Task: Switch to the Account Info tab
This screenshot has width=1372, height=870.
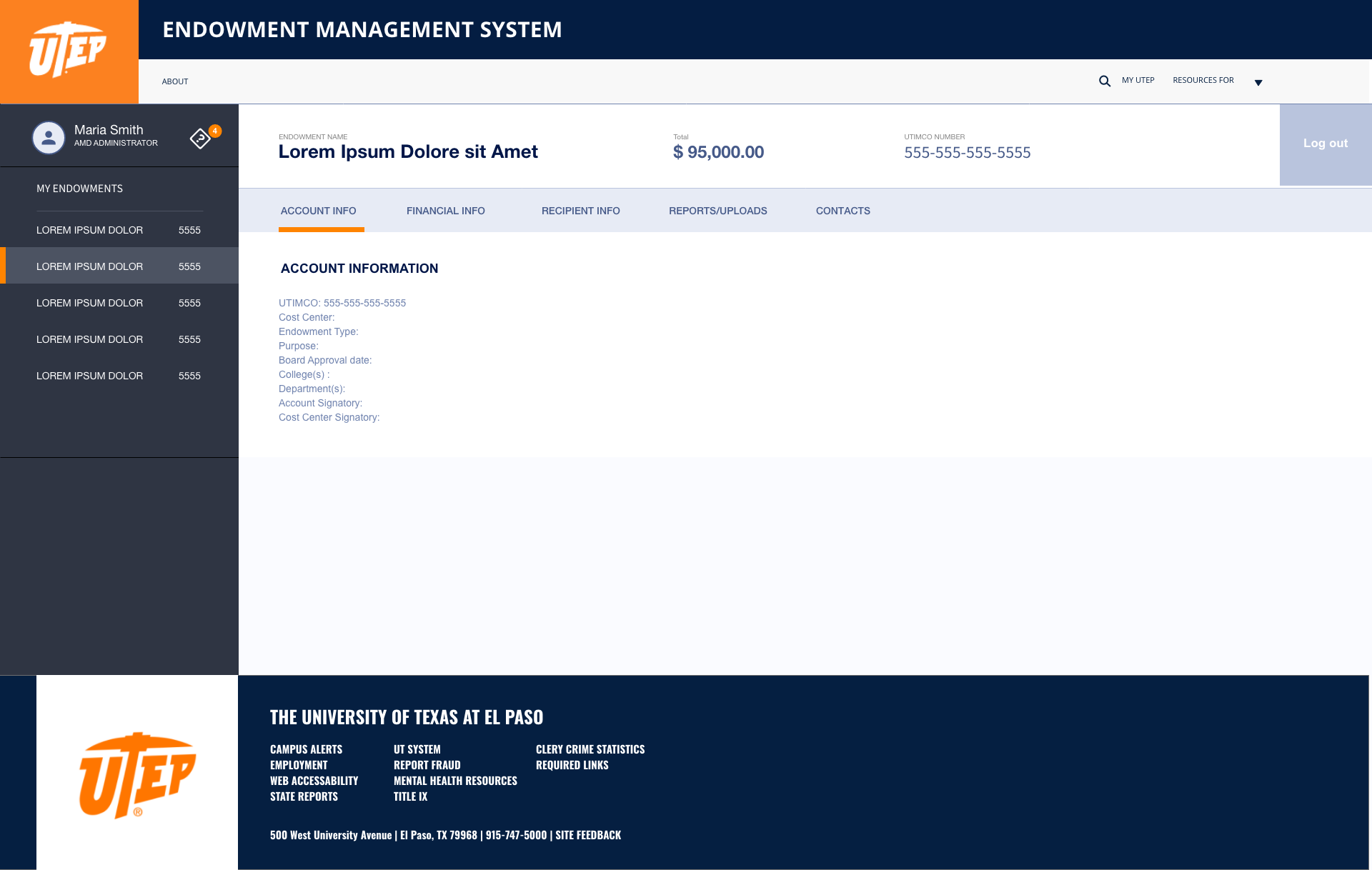Action: point(319,211)
